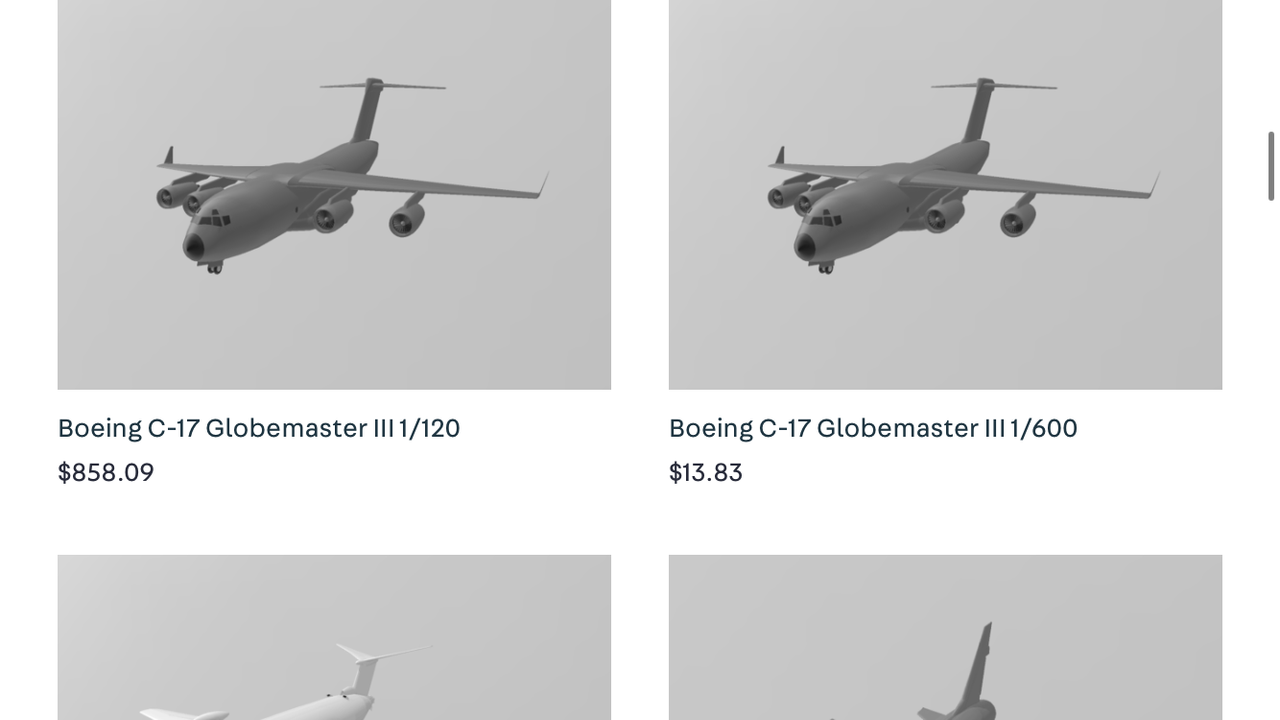Click the nose of the 1/600 C-17 model
This screenshot has width=1280, height=720.
[x=805, y=248]
